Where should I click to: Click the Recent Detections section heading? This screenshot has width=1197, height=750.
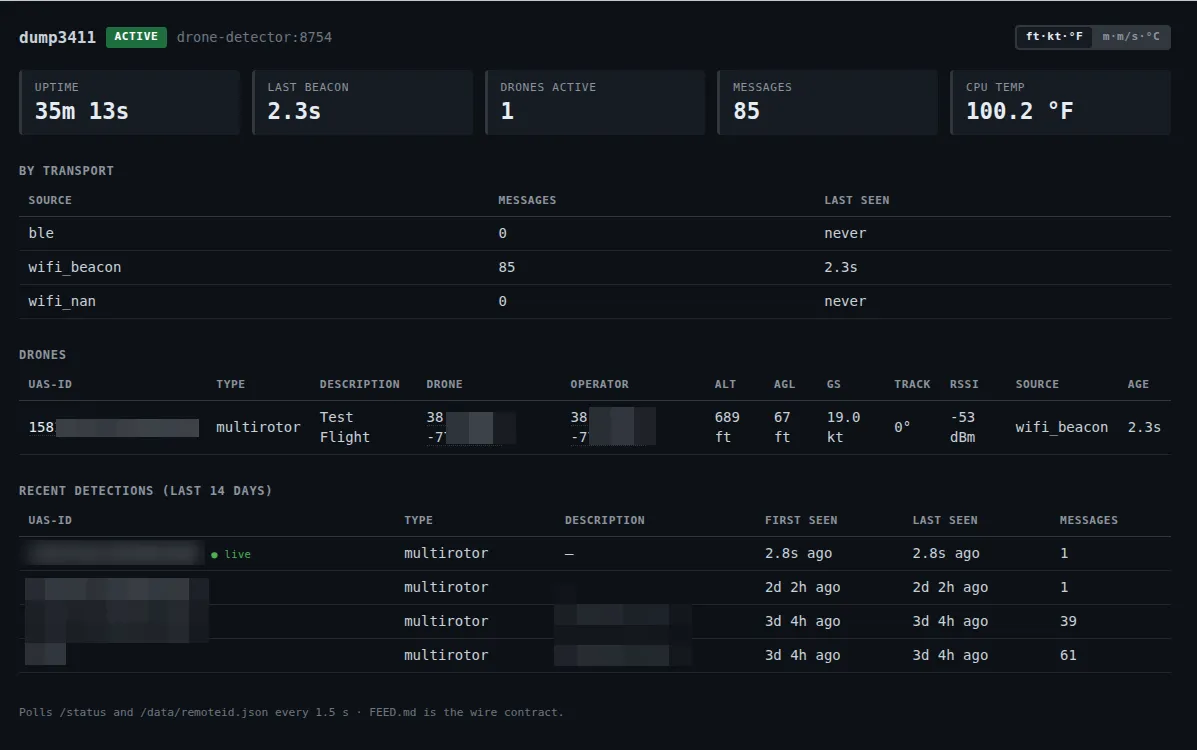click(x=146, y=491)
